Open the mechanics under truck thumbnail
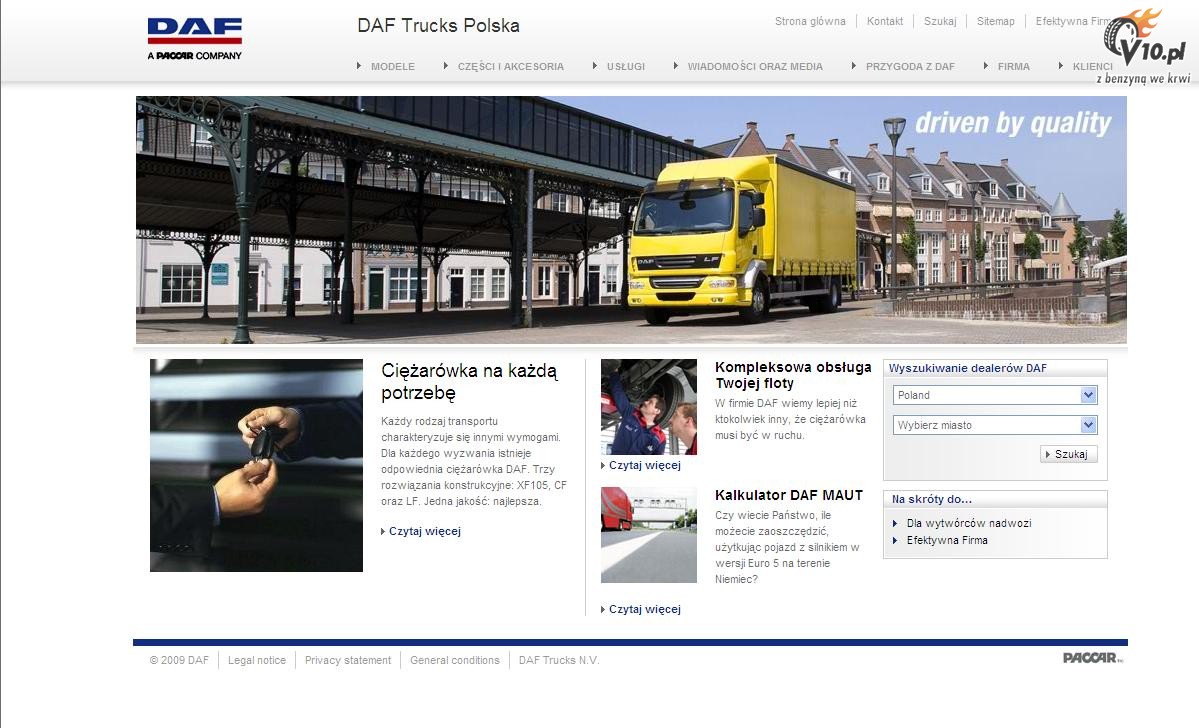The height and width of the screenshot is (728, 1199). (x=648, y=407)
